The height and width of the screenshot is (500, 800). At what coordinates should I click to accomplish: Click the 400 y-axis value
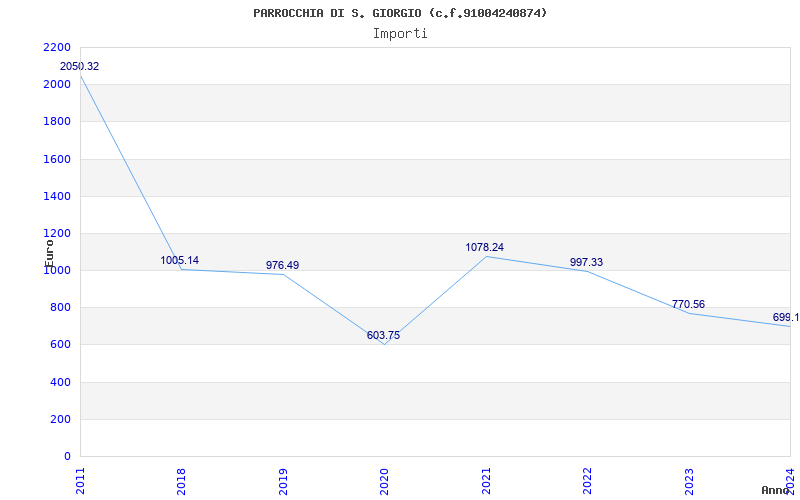pos(60,383)
